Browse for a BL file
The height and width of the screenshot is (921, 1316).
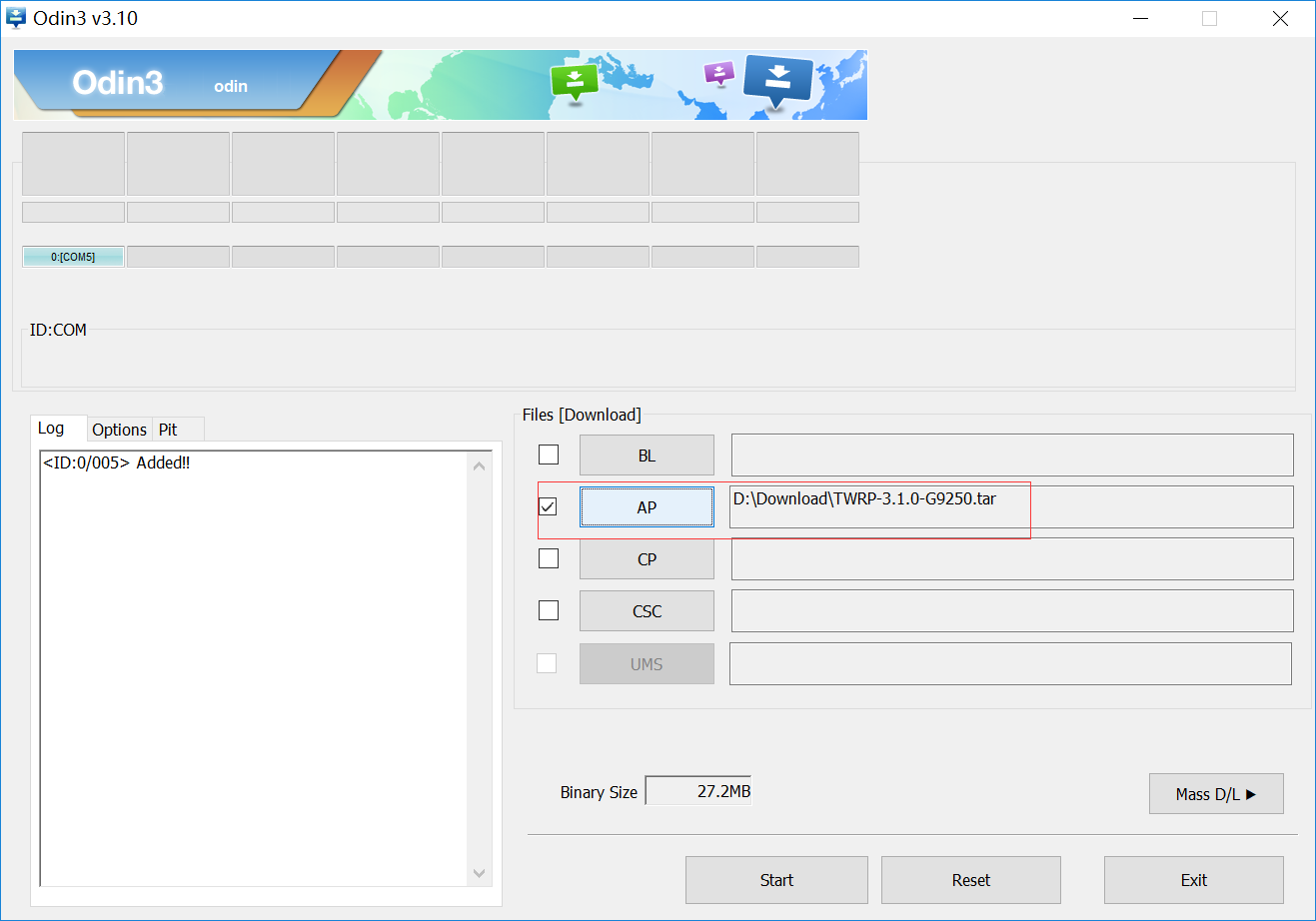coord(647,456)
